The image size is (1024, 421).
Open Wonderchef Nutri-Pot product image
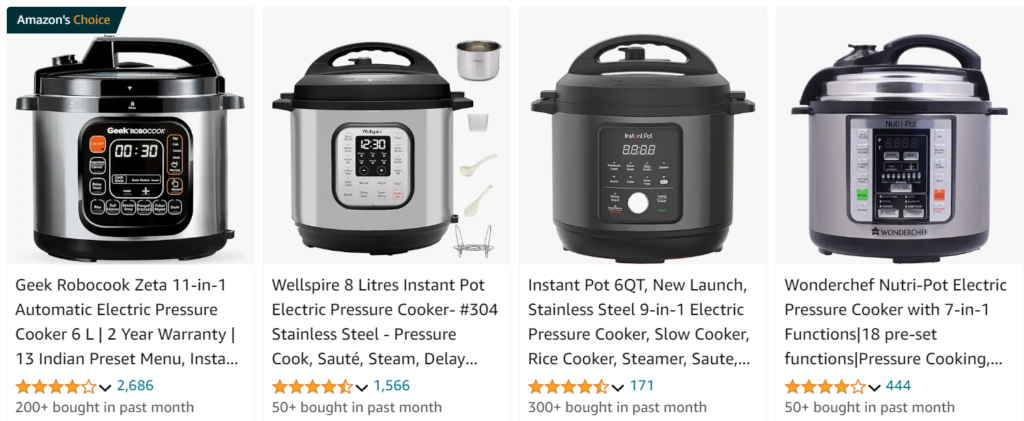pos(899,146)
